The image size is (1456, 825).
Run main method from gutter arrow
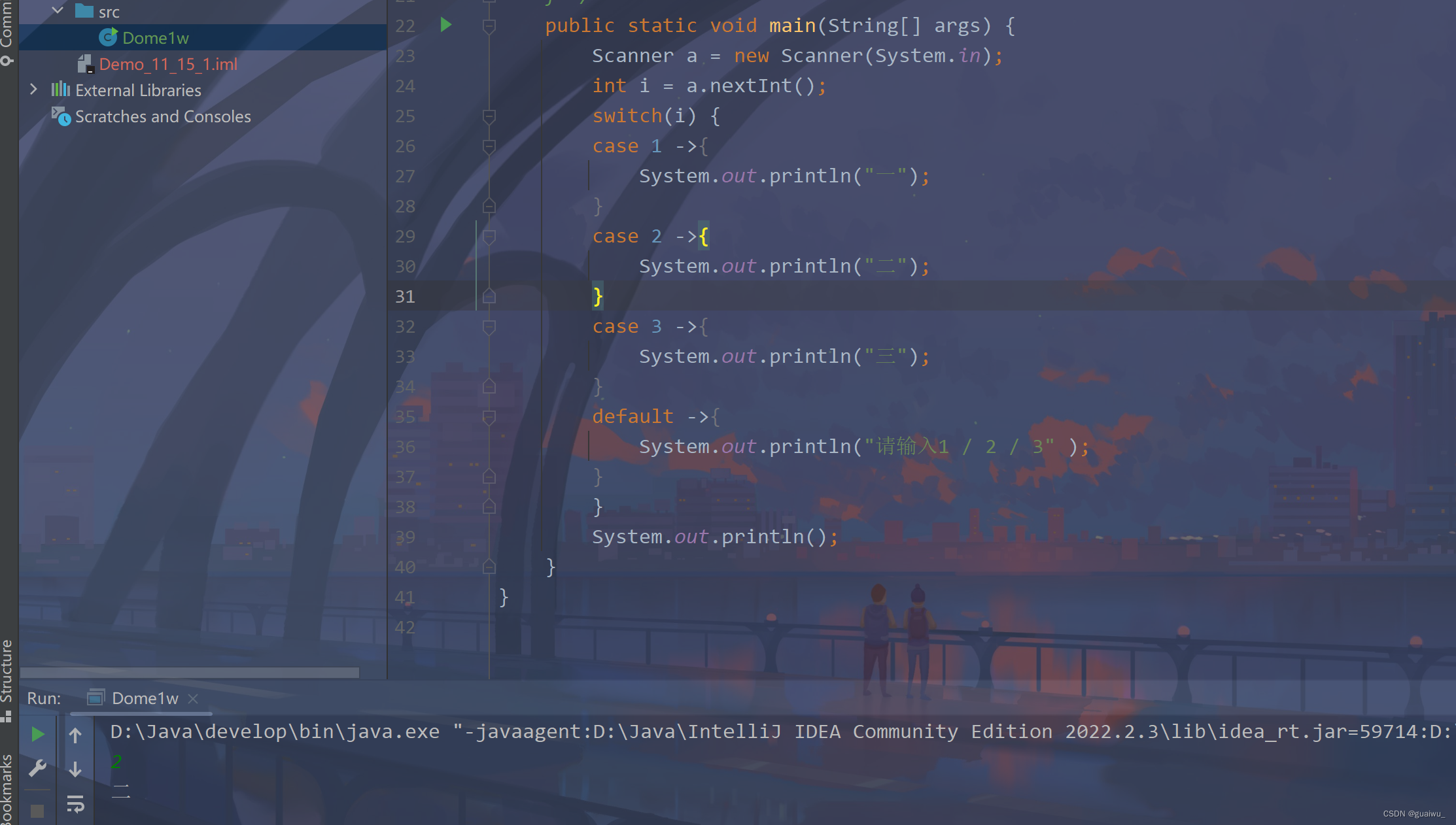coord(446,25)
